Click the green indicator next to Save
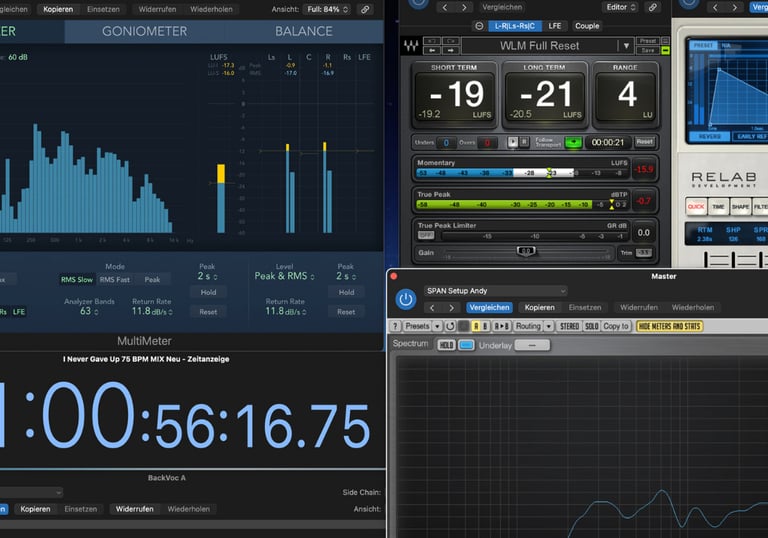The image size is (768, 538). coord(665,50)
